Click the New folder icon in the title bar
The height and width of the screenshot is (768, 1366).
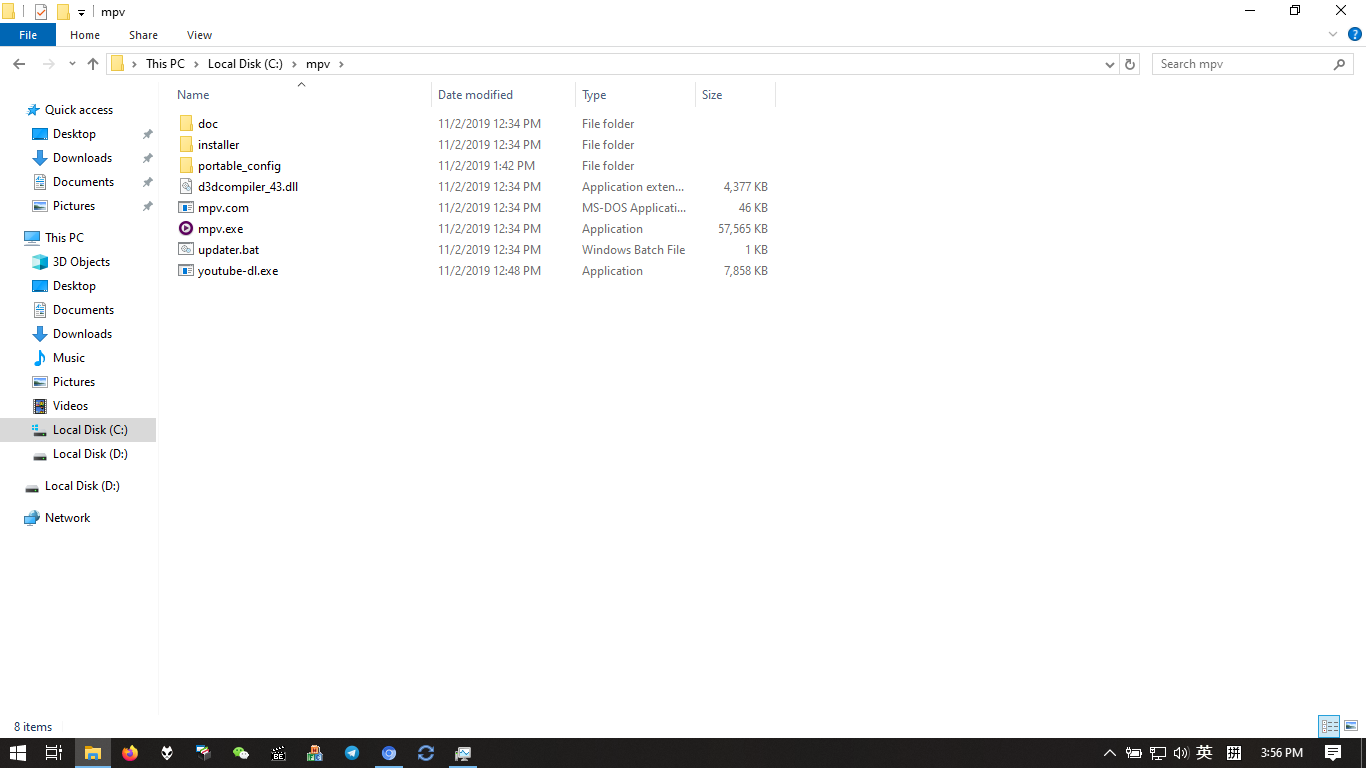click(63, 12)
